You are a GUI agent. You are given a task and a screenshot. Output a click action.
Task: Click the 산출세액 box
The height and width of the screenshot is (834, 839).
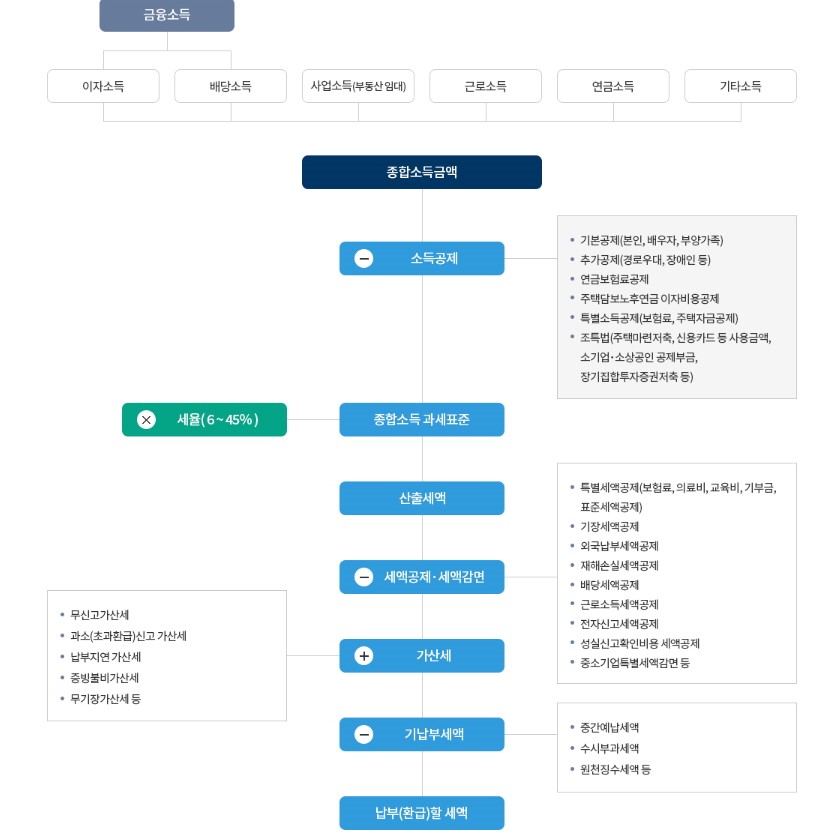coord(421,498)
